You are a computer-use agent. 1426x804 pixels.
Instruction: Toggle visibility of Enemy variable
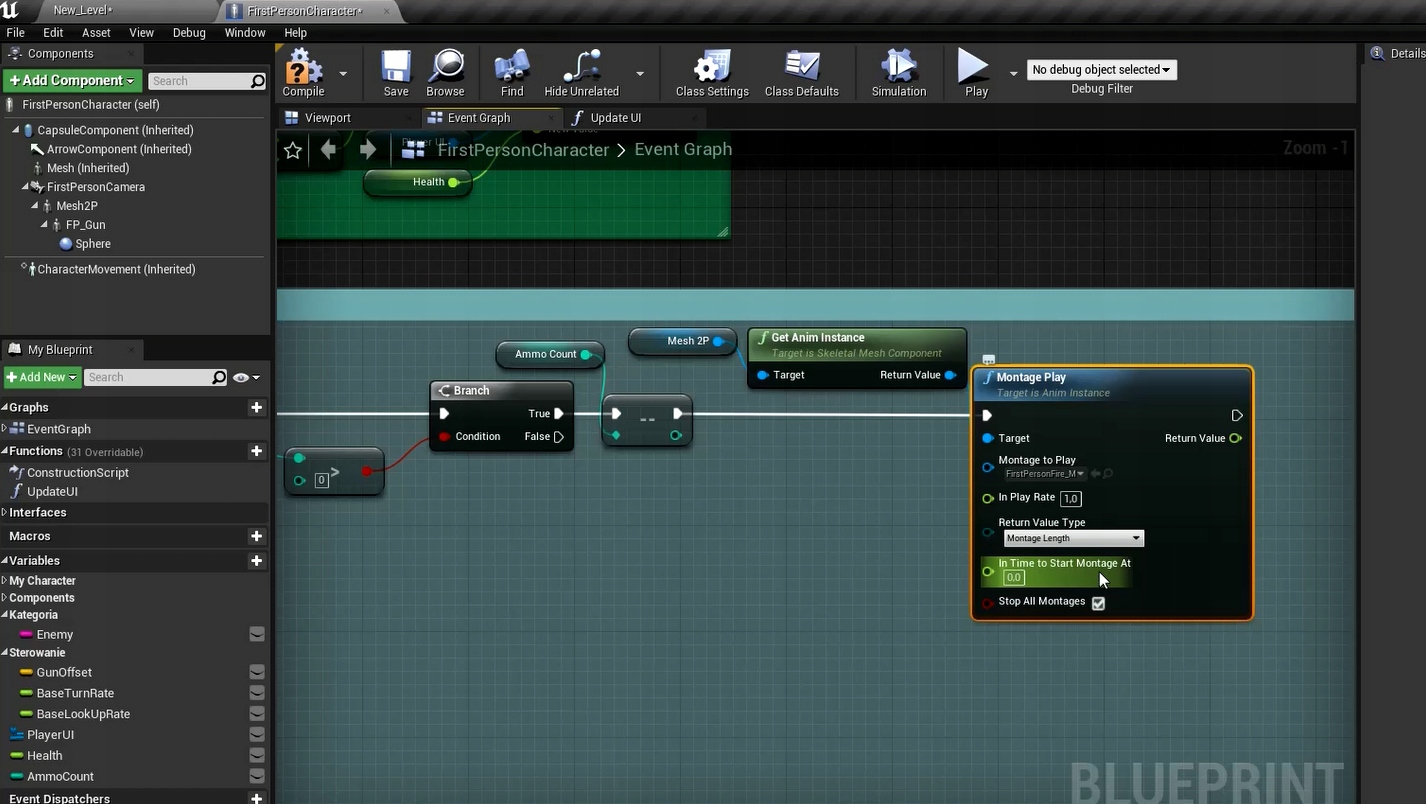point(257,634)
